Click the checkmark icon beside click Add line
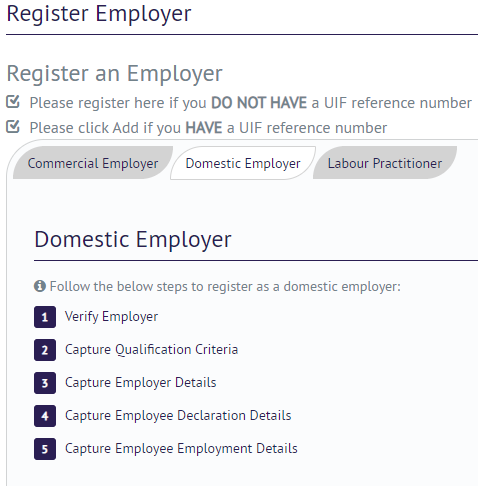 tap(13, 127)
